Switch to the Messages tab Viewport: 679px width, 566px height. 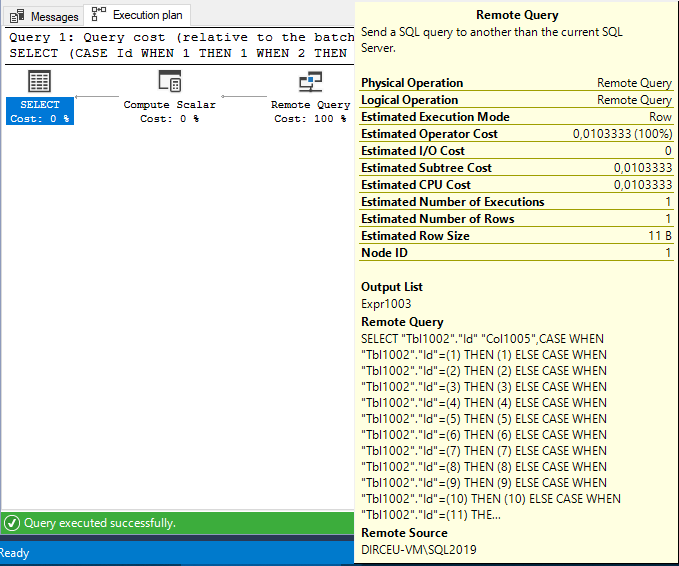coord(43,16)
